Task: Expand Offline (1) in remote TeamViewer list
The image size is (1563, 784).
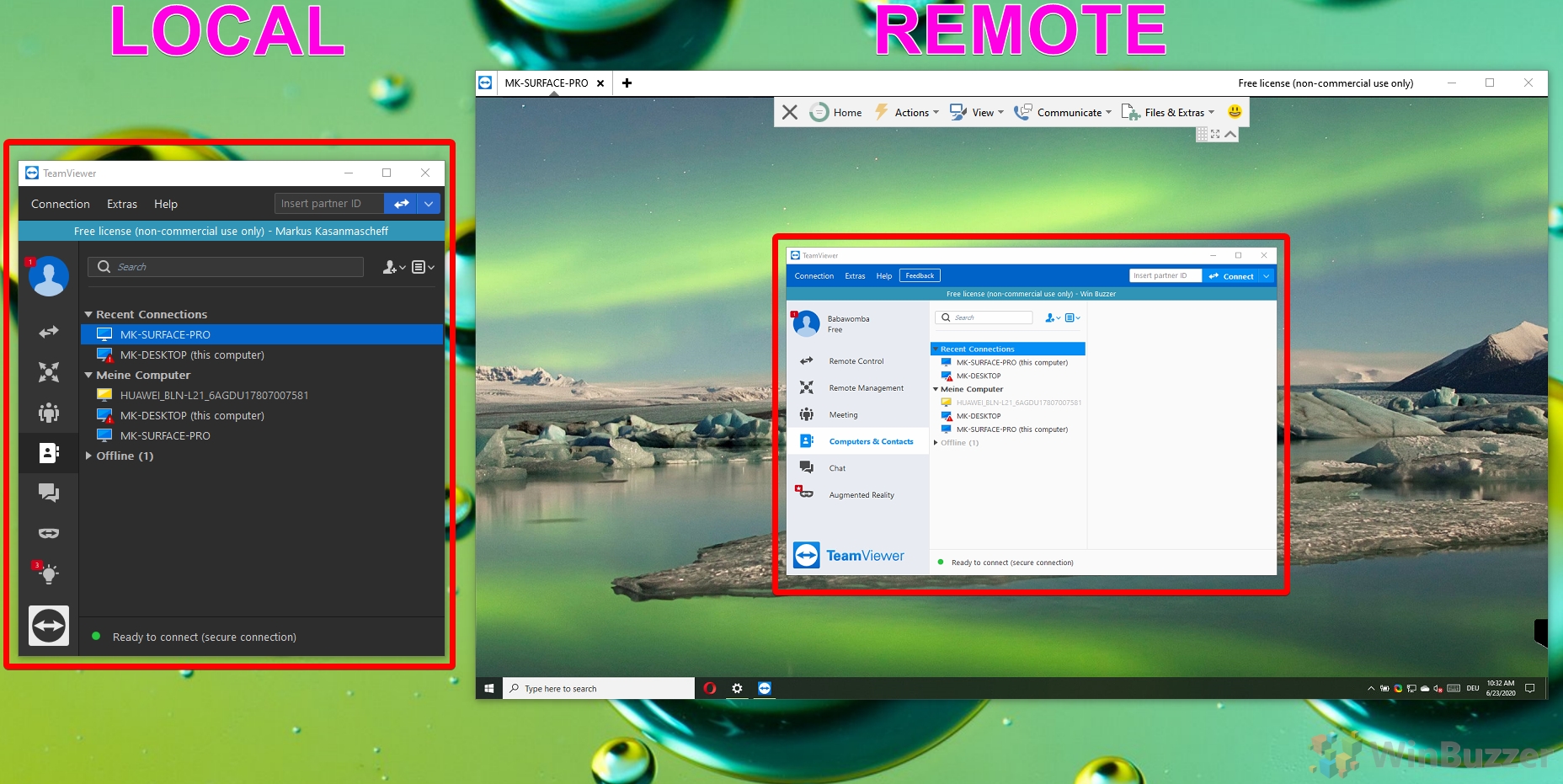Action: tap(936, 443)
